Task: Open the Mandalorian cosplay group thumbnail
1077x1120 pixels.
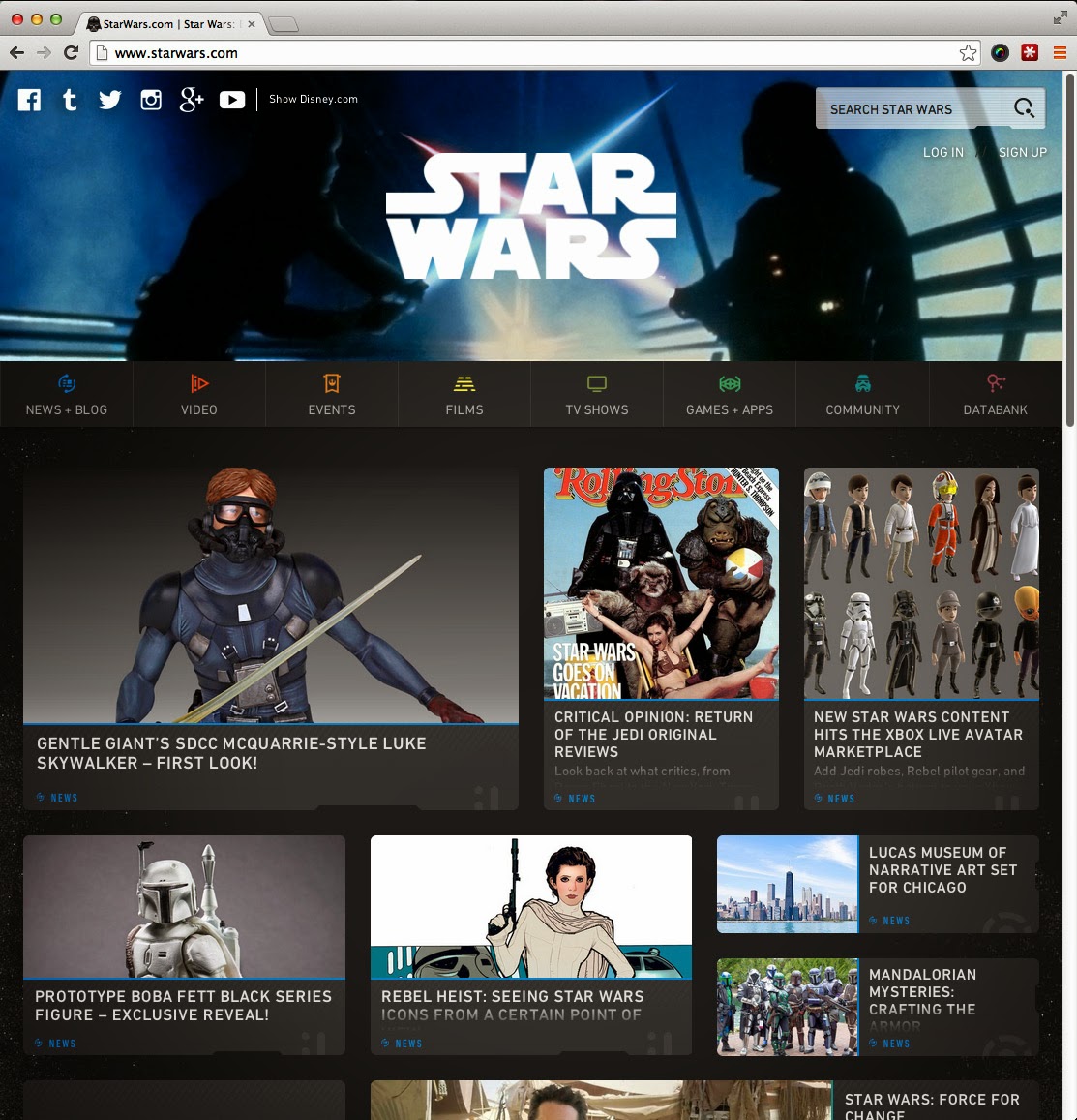Action: pos(787,1007)
